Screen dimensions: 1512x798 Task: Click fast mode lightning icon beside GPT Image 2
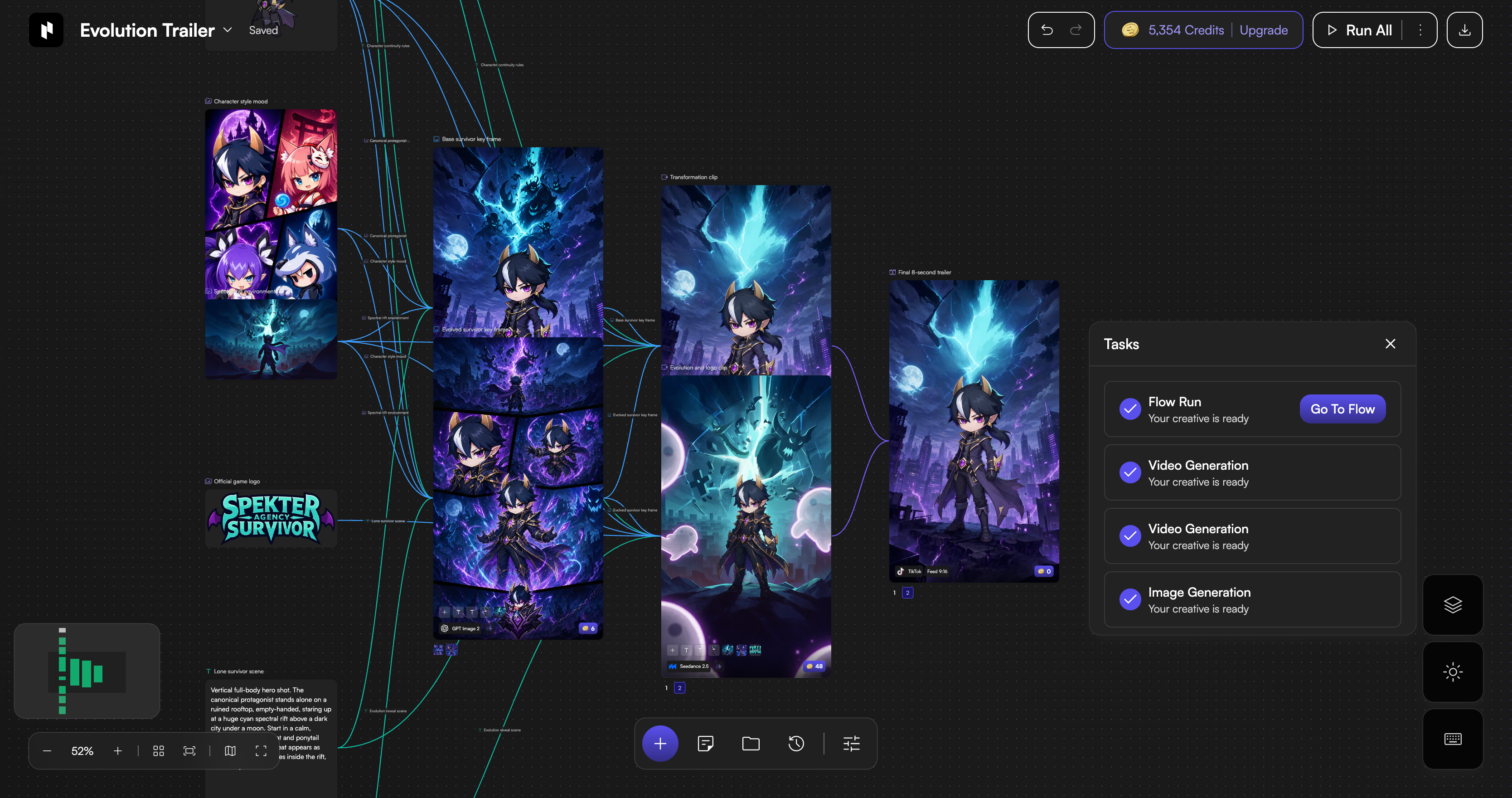click(489, 629)
